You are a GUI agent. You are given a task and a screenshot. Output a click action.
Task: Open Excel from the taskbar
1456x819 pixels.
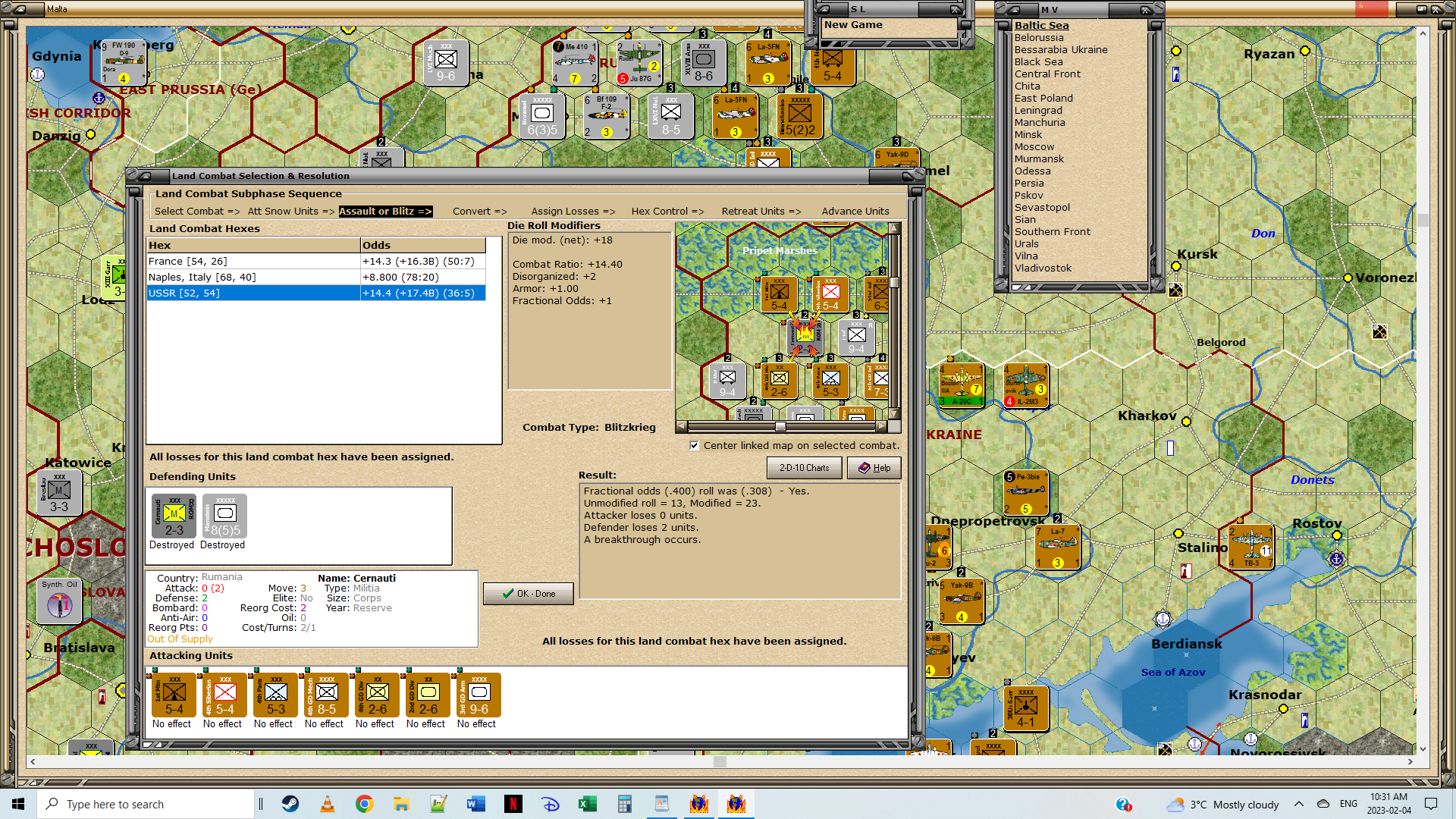coord(588,804)
